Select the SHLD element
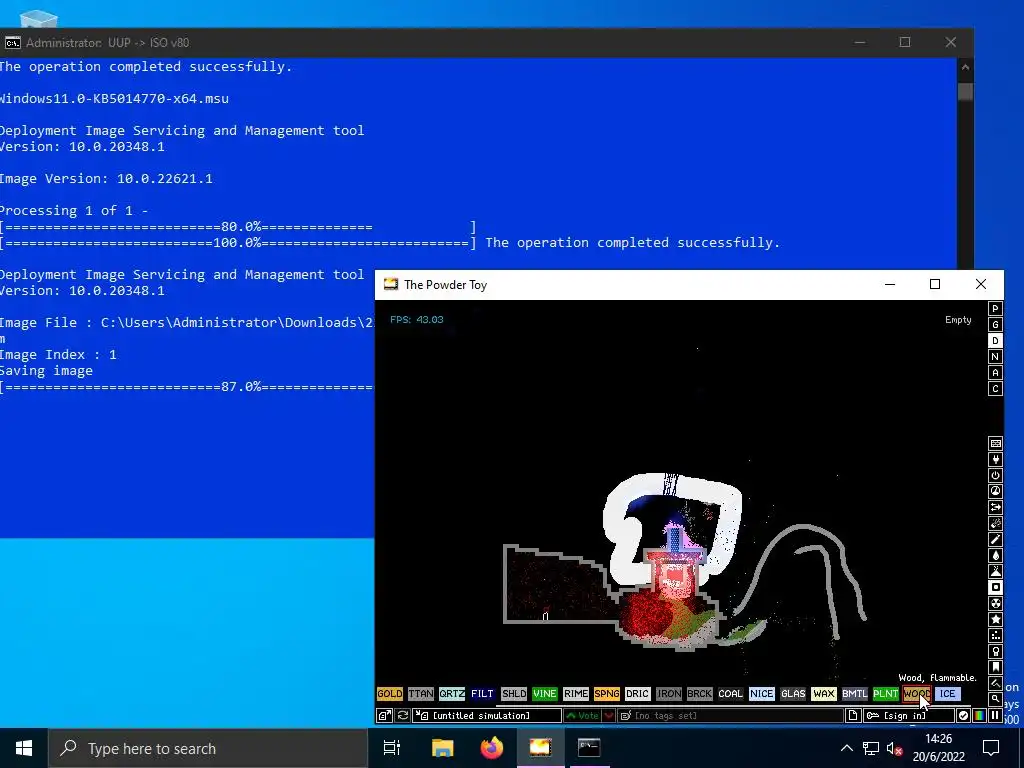1024x768 pixels. pyautogui.click(x=514, y=694)
